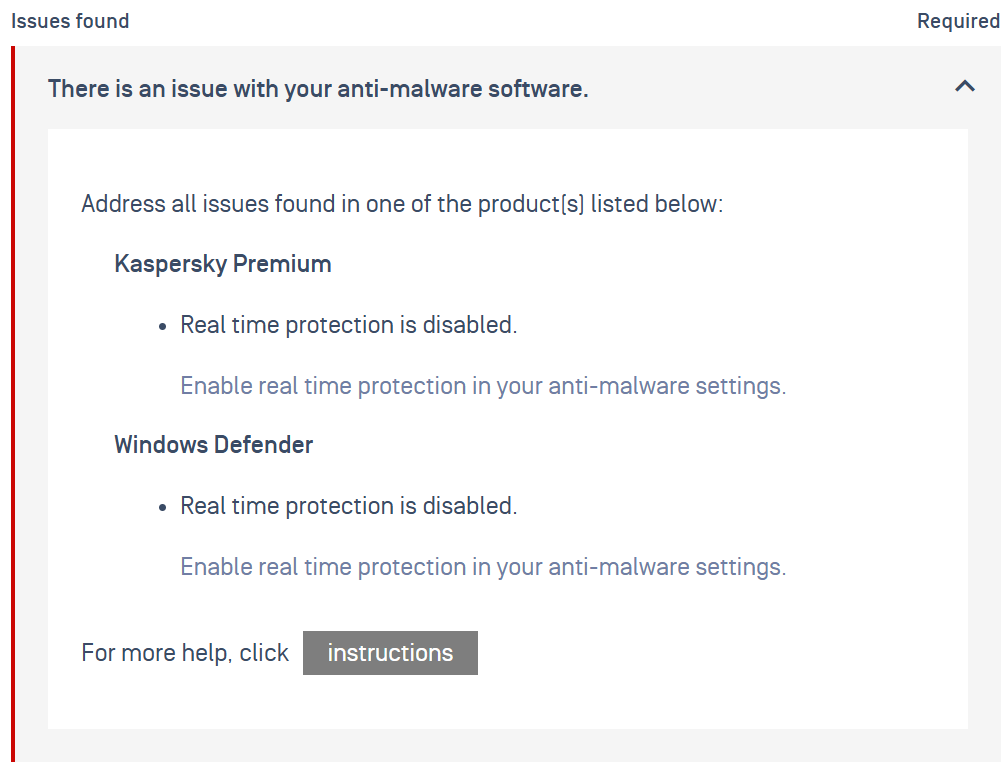Click the bullet point under Windows Defender
The height and width of the screenshot is (768, 1003).
pos(162,508)
